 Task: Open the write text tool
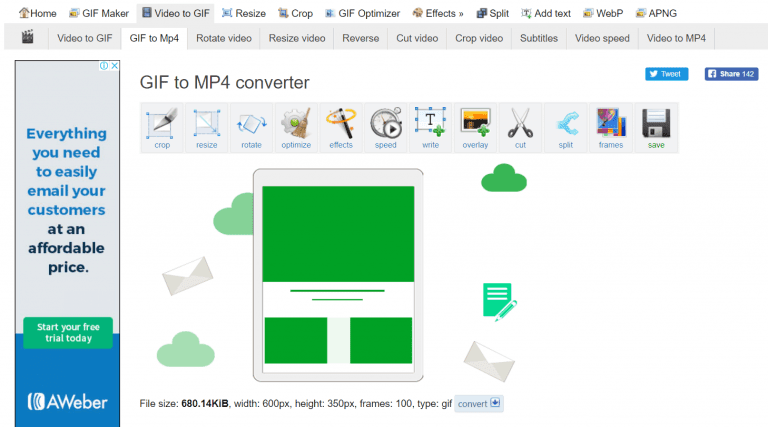click(x=431, y=128)
